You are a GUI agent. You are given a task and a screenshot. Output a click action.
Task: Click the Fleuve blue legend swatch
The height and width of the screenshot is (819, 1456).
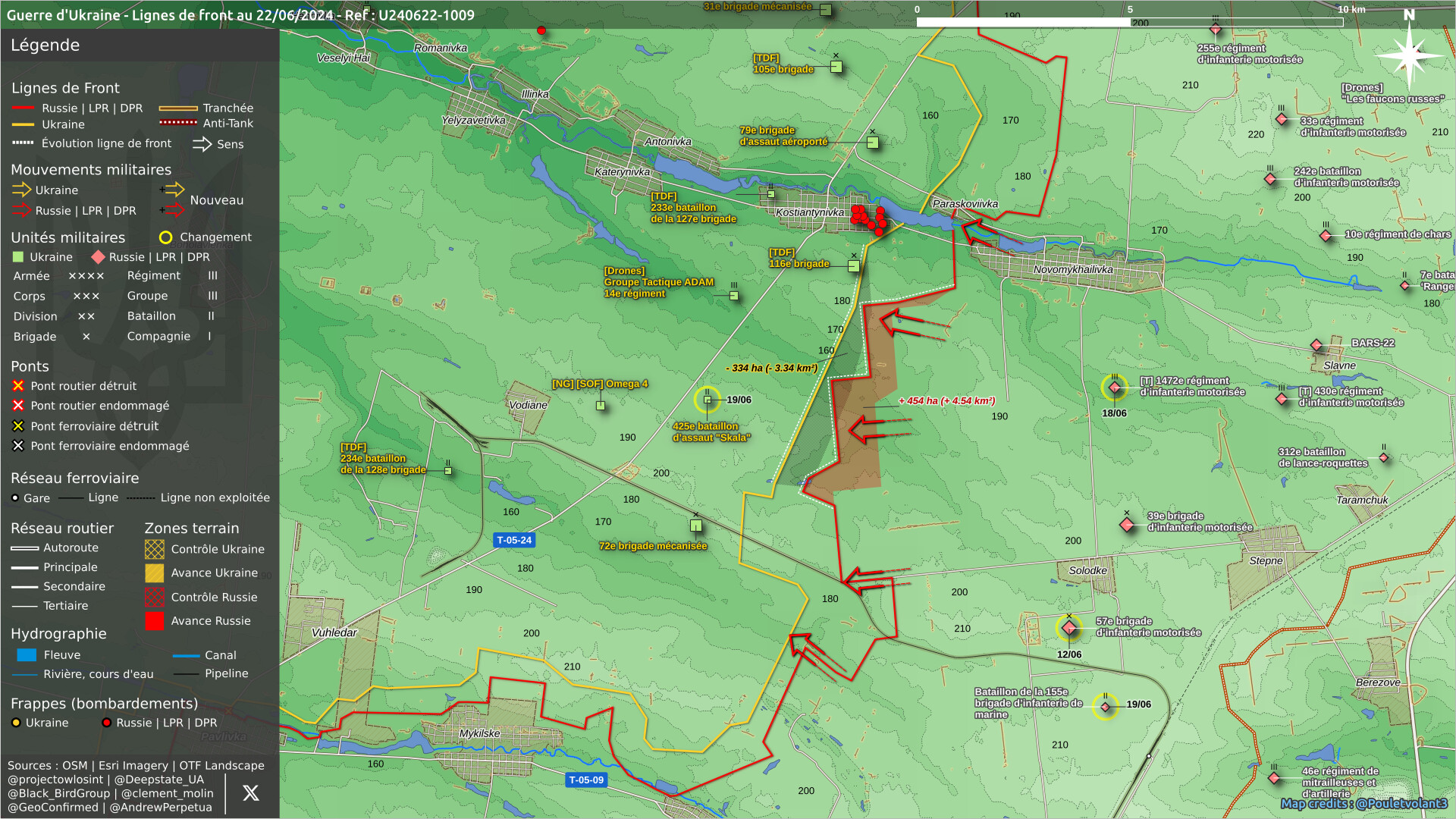pyautogui.click(x=27, y=655)
